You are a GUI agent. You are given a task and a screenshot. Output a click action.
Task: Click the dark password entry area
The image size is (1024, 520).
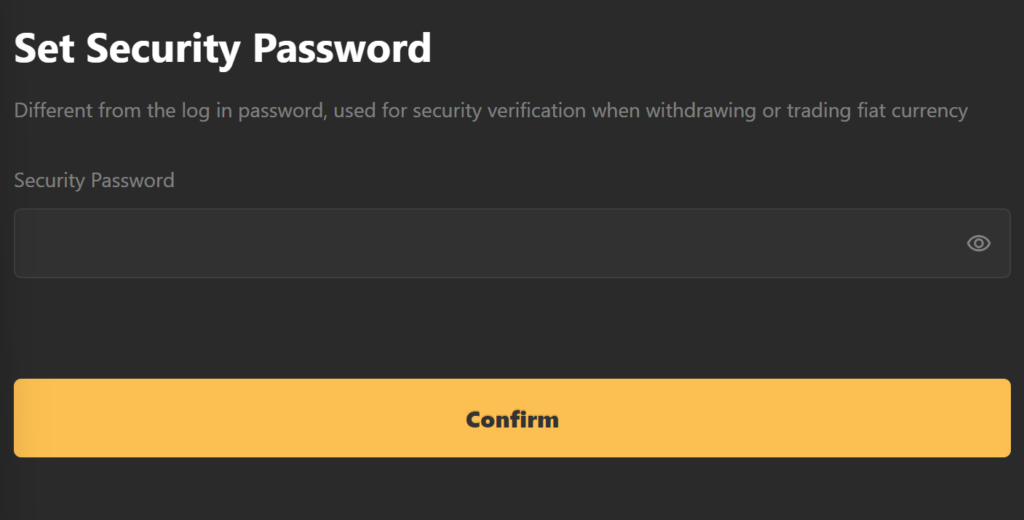coord(512,243)
